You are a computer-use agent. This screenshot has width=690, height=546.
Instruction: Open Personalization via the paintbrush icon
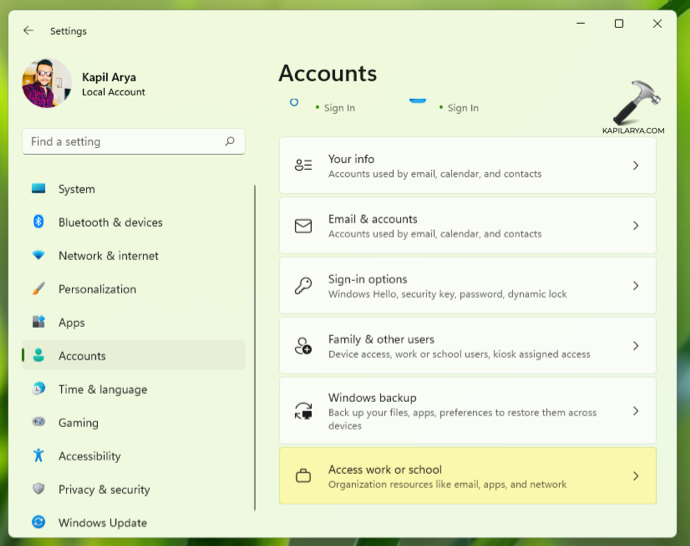click(39, 289)
